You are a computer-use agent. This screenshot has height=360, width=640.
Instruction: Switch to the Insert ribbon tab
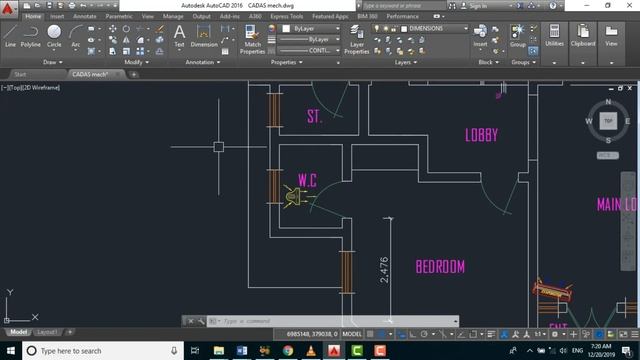coord(57,16)
